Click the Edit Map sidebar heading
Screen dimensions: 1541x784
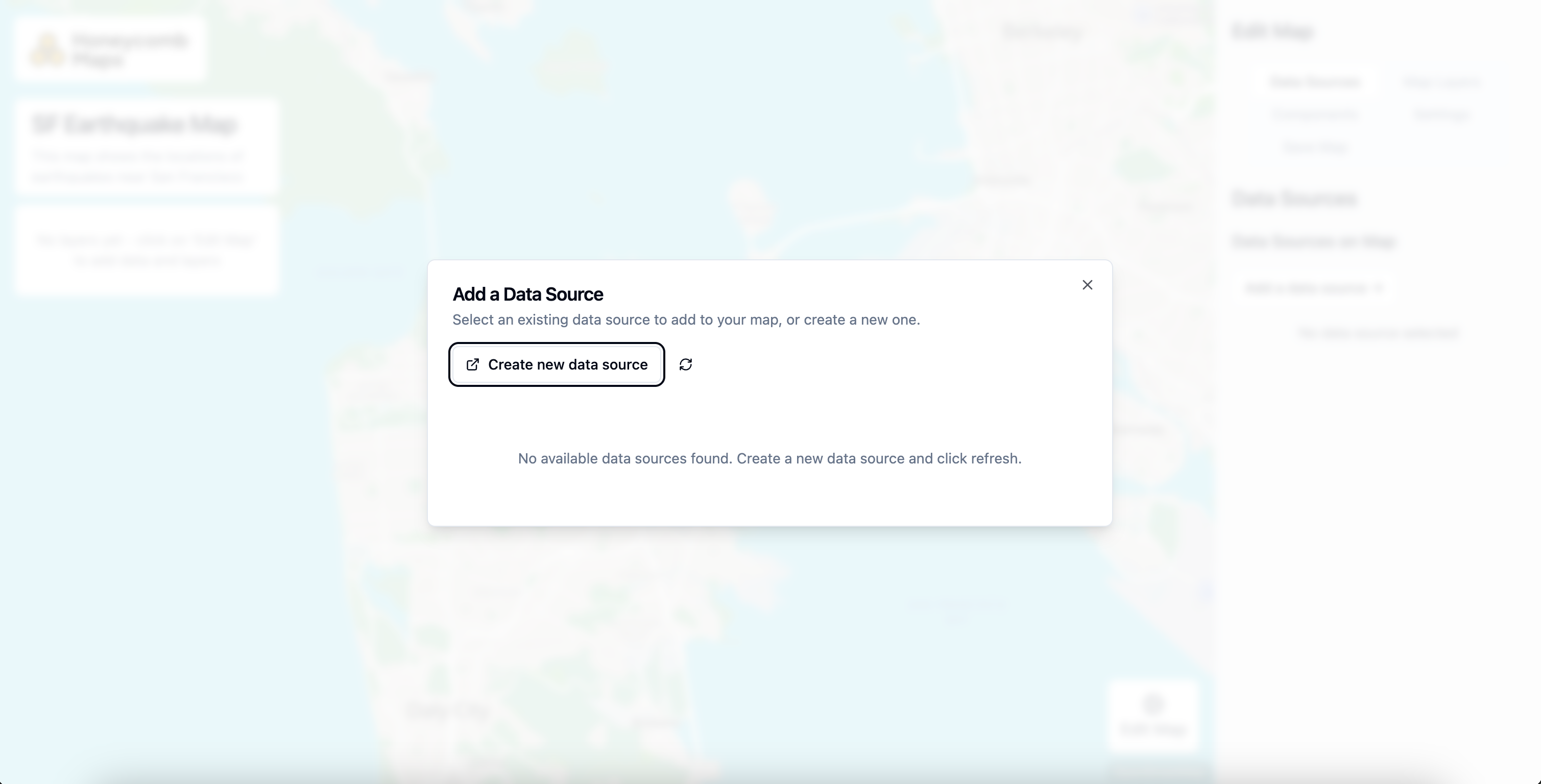[1272, 32]
